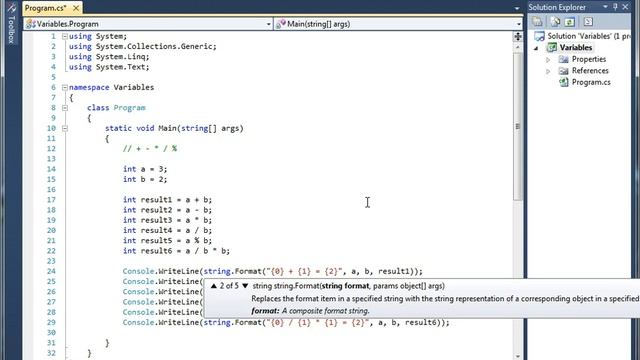The image size is (640, 360).
Task: Click the View Code icon in Solution Explorer
Action: 588,22
